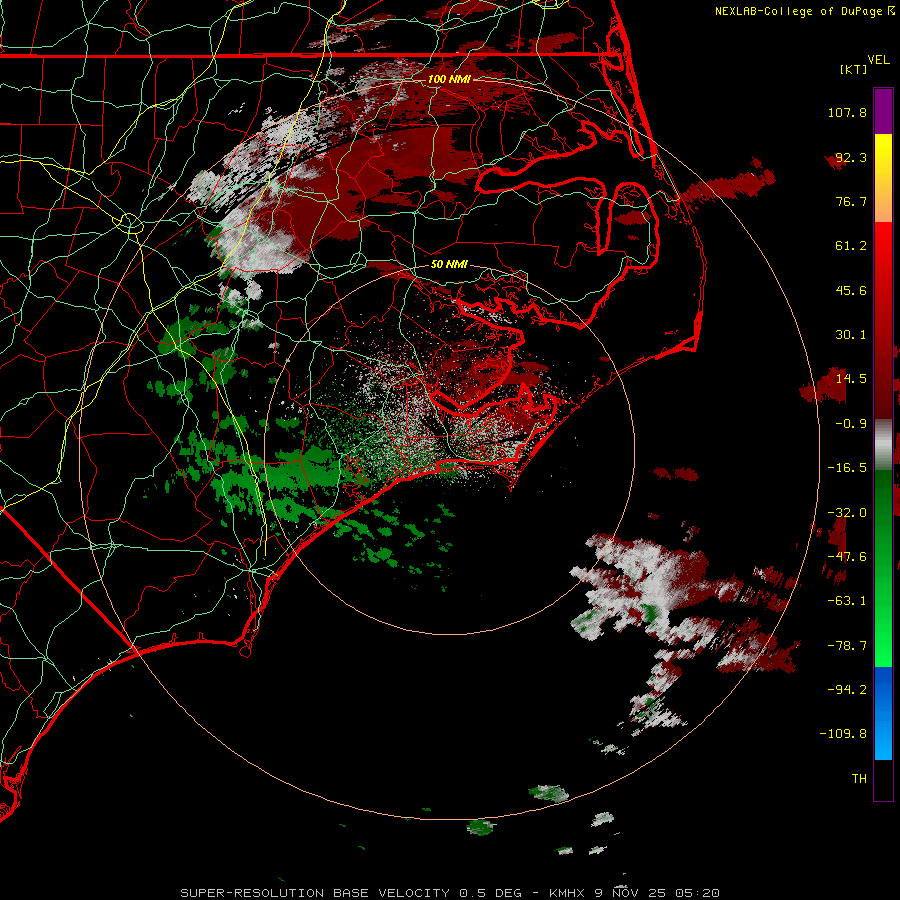Pick the purple segment of the velocity color bar
Viewport: 900px width, 900px height.
[883, 111]
